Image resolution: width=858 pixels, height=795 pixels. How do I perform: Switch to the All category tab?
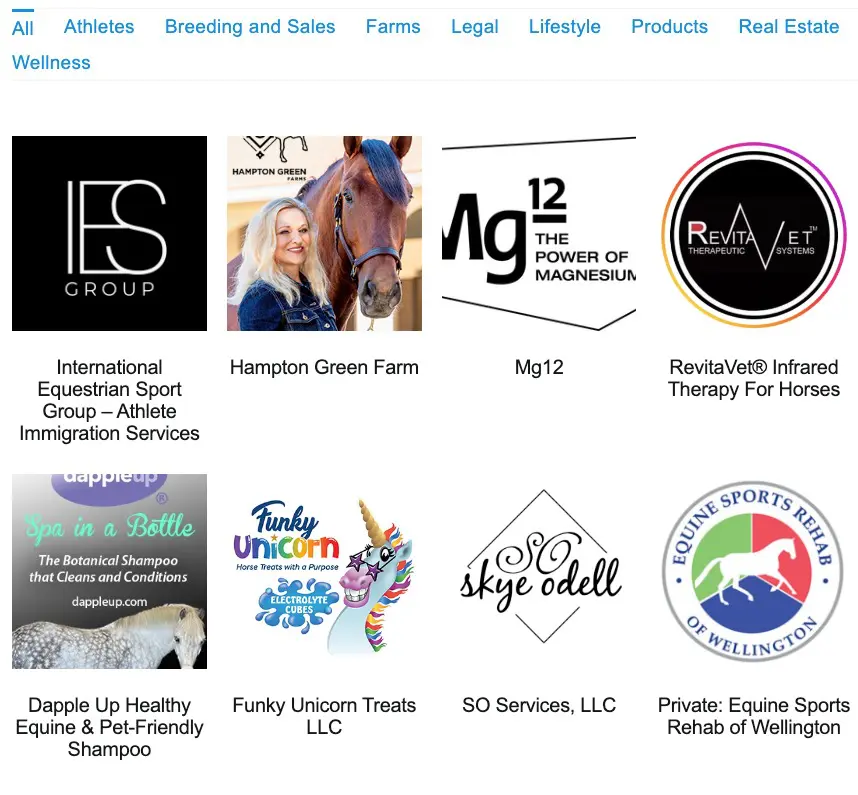(x=22, y=27)
